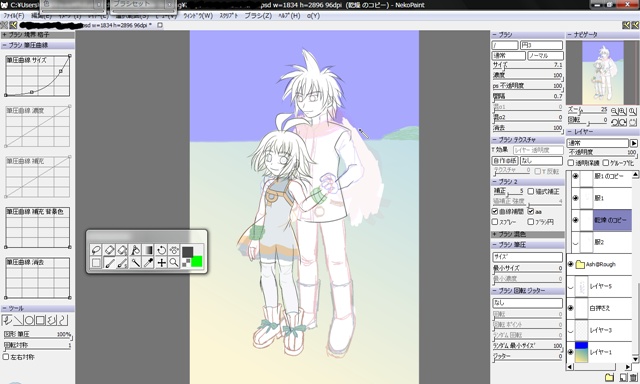The height and width of the screenshot is (384, 640).
Task: Open the ヘルプ(H) menu
Action: [x=289, y=16]
